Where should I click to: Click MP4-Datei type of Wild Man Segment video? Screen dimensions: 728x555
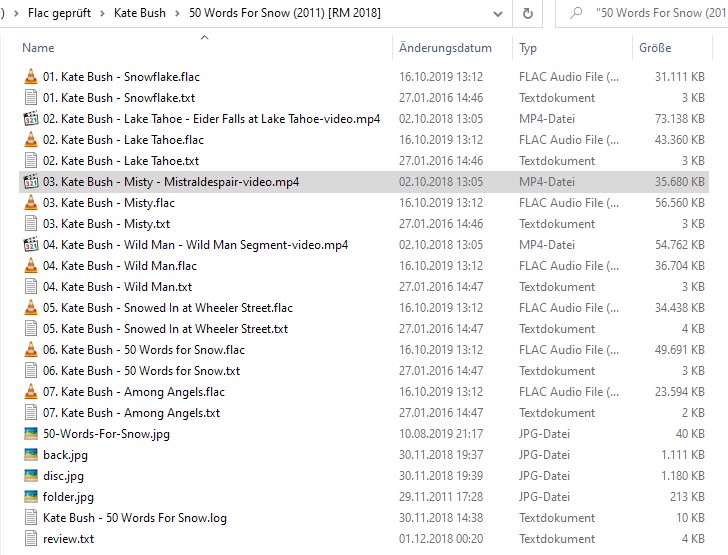coord(546,245)
